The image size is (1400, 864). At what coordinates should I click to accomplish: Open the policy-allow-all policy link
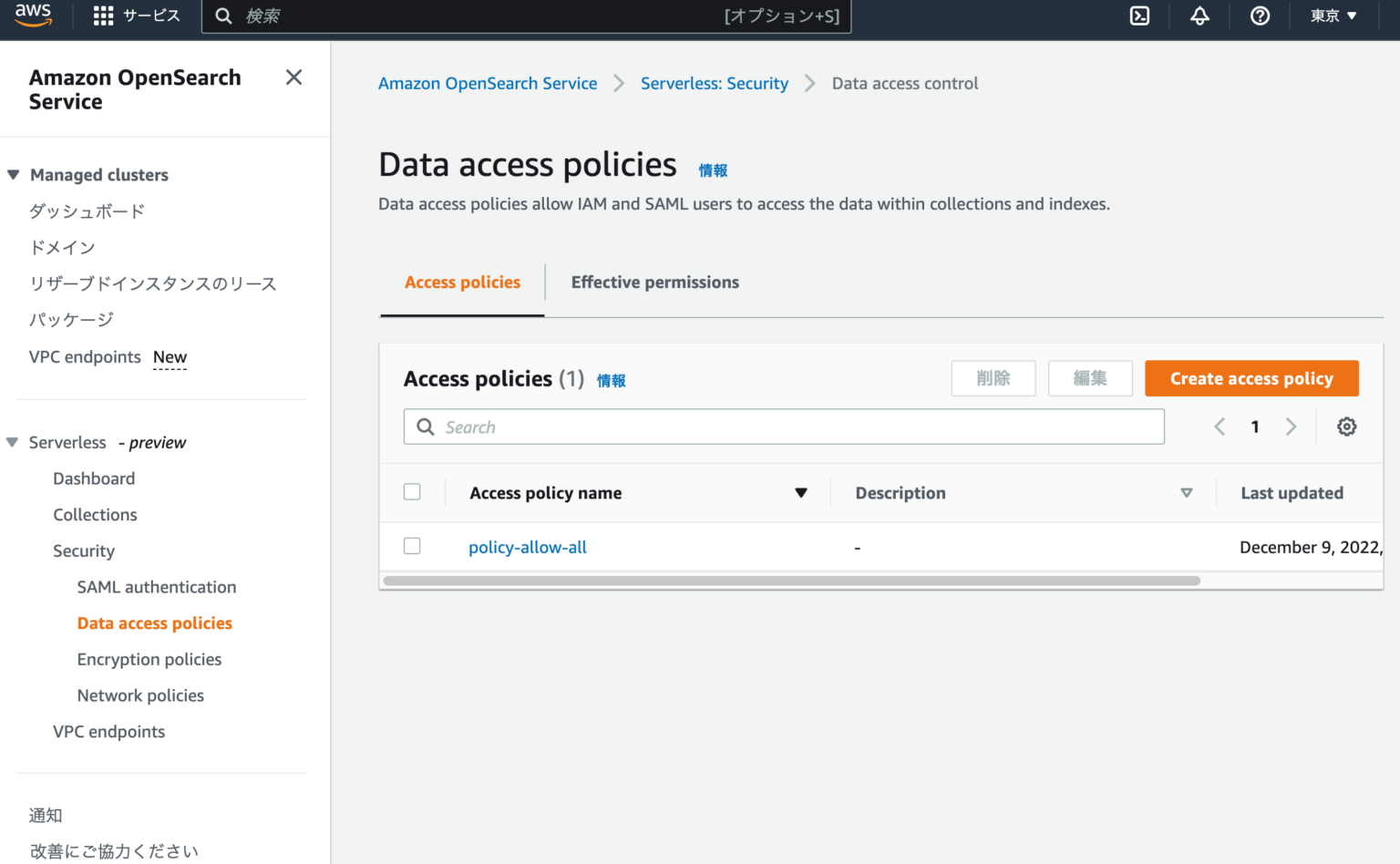pos(527,547)
